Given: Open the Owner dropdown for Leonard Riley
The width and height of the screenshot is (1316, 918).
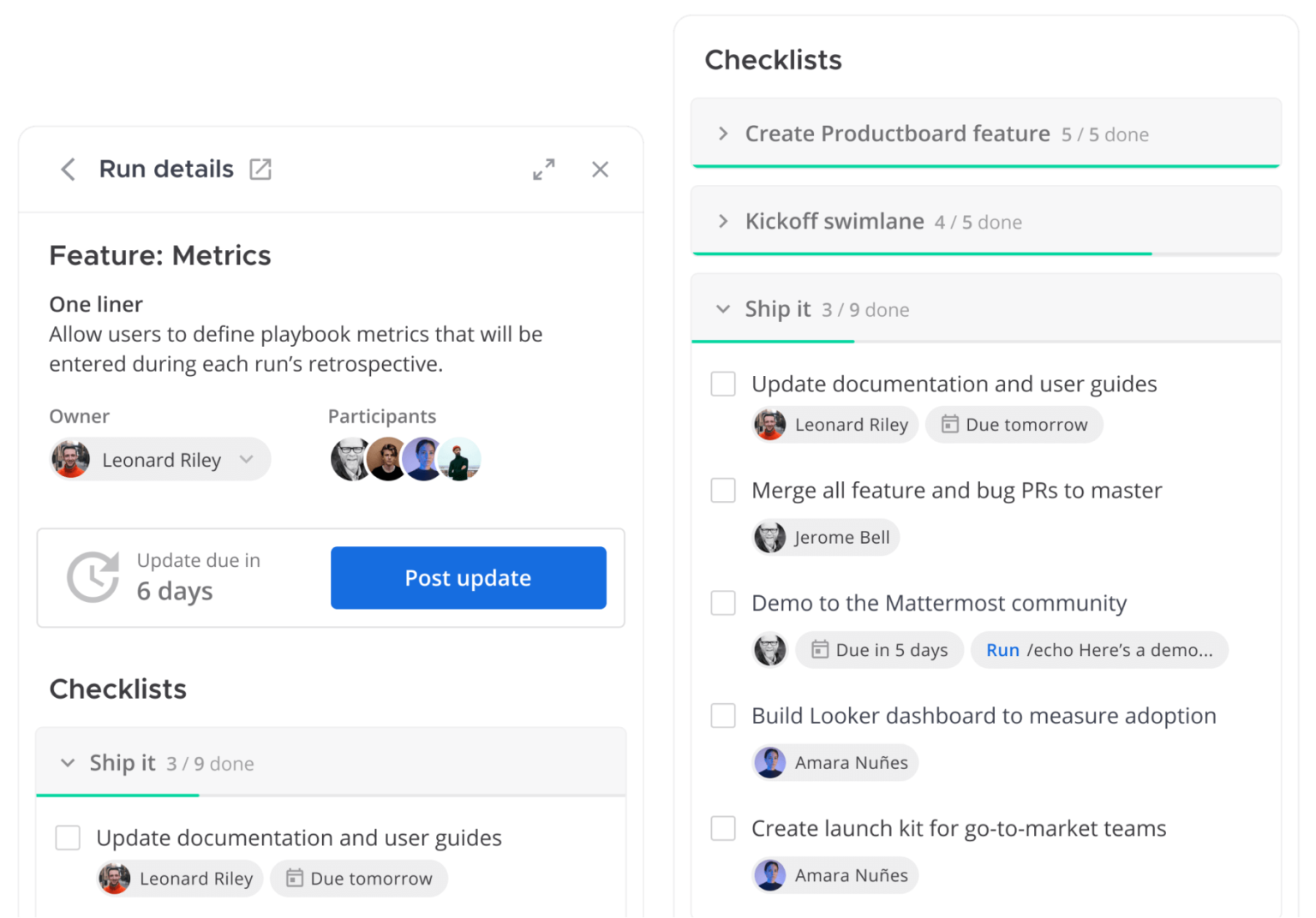Looking at the screenshot, I should tap(247, 459).
